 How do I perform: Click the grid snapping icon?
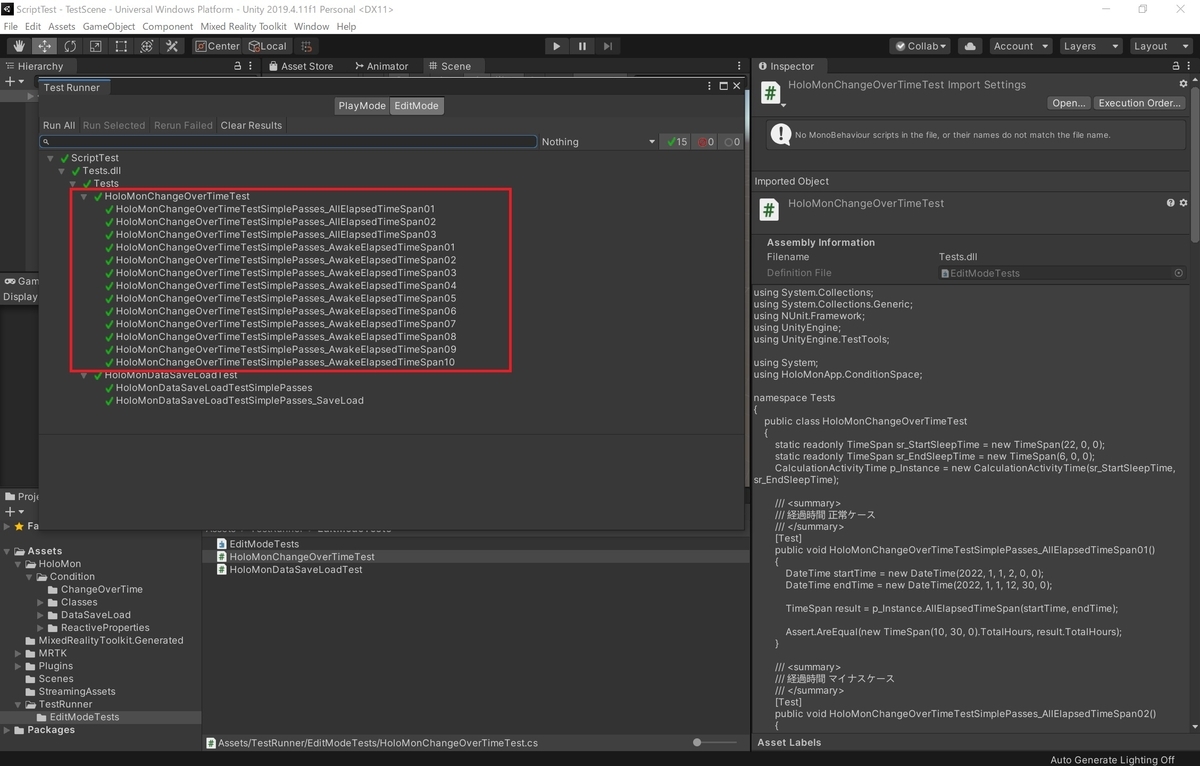coord(306,46)
